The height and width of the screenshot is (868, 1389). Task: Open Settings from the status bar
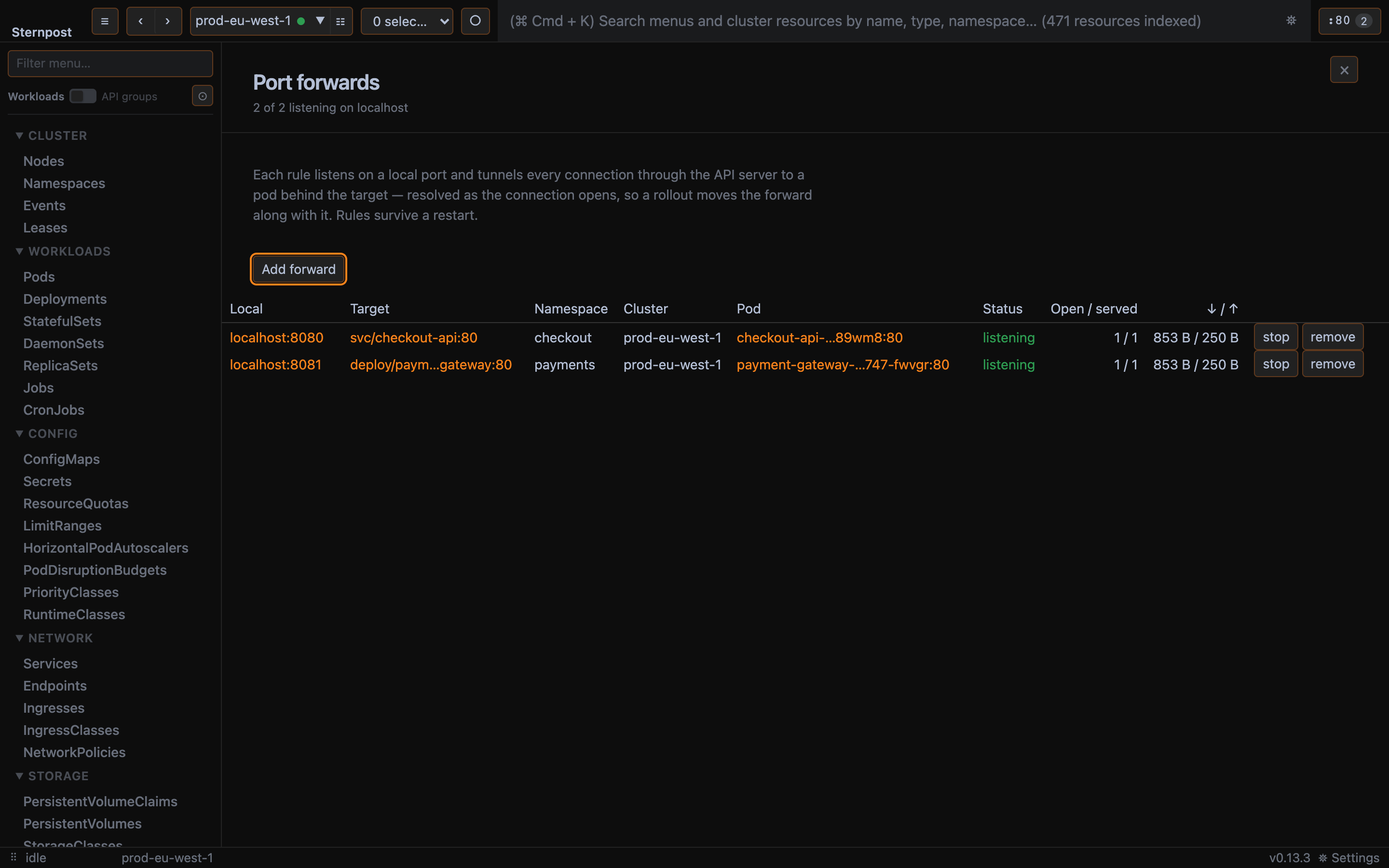point(1349,858)
